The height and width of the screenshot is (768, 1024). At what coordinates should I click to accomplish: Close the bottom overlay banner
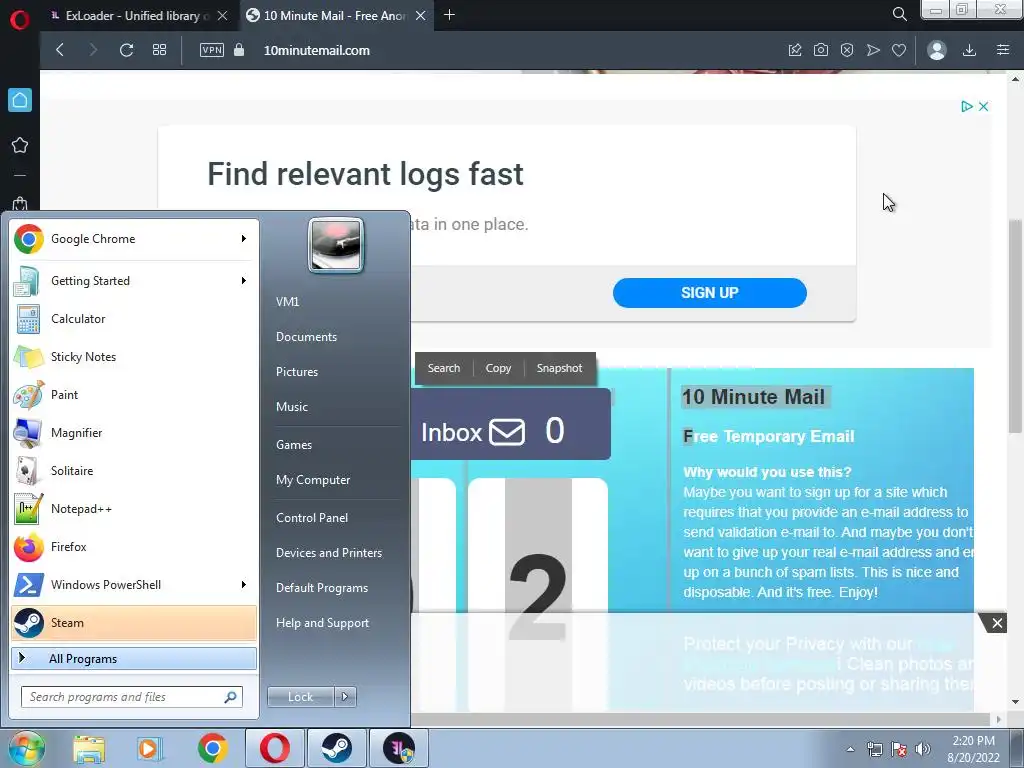tap(997, 623)
